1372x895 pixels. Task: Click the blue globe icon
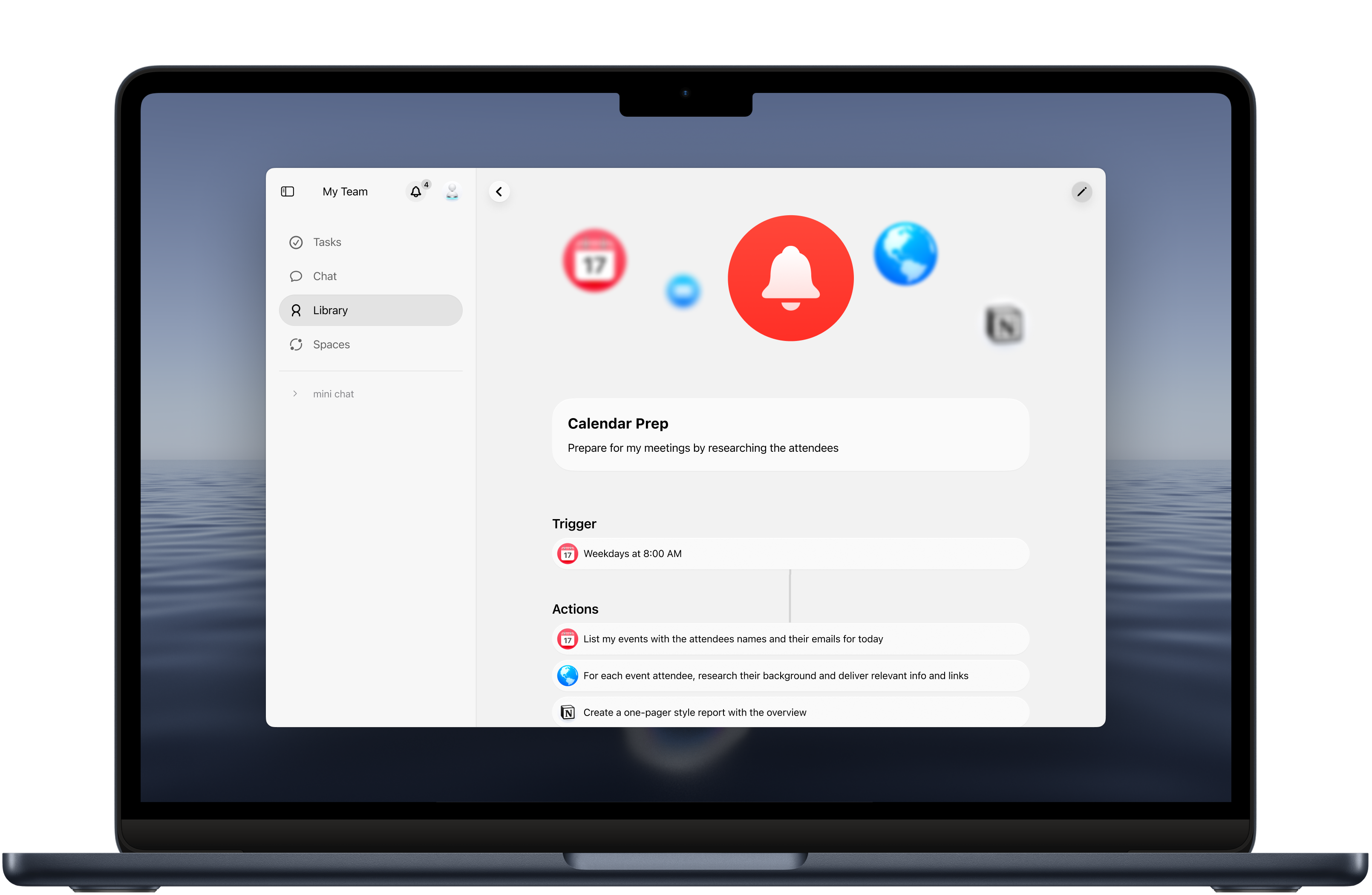point(905,254)
